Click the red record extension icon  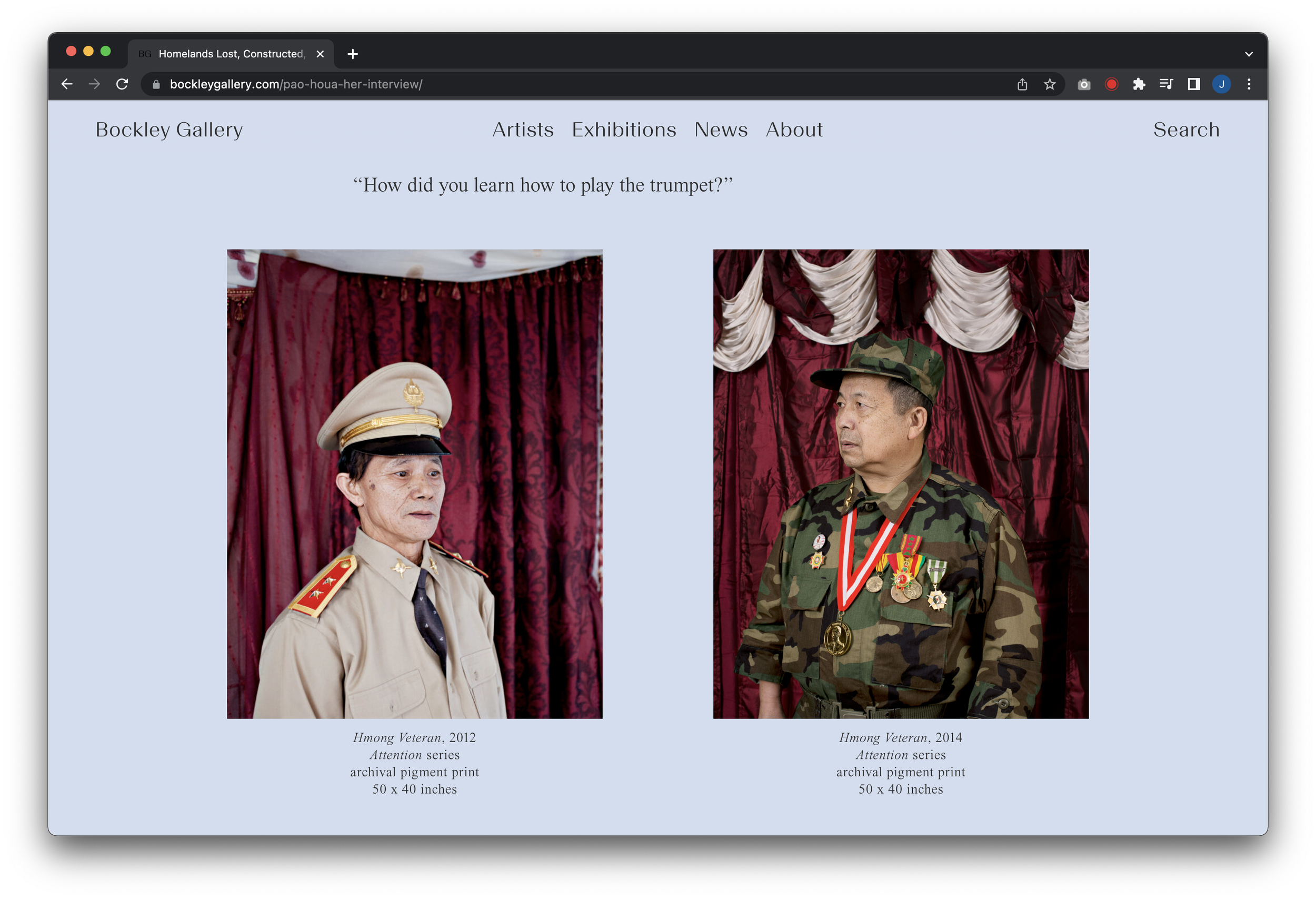coord(1112,84)
